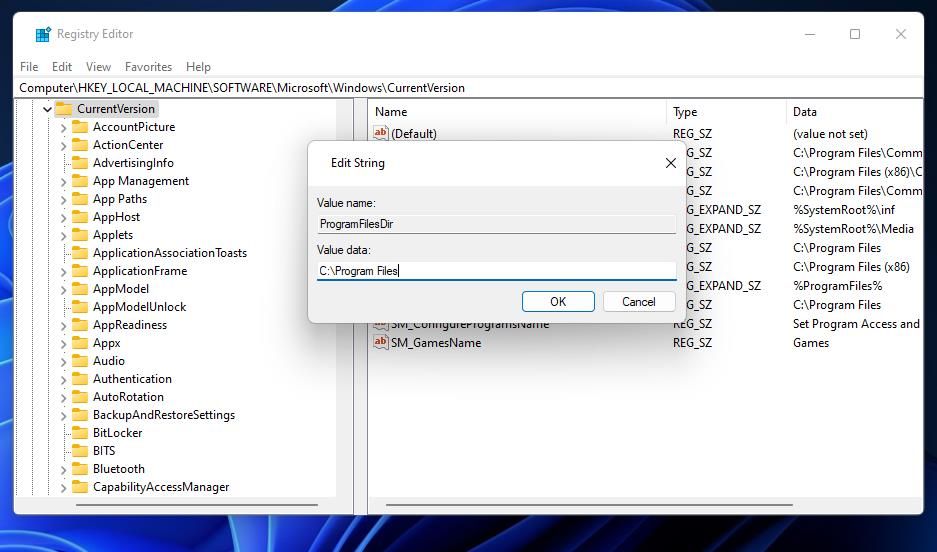This screenshot has height=552, width=937.
Task: Open the Favorites menu
Action: coord(148,67)
